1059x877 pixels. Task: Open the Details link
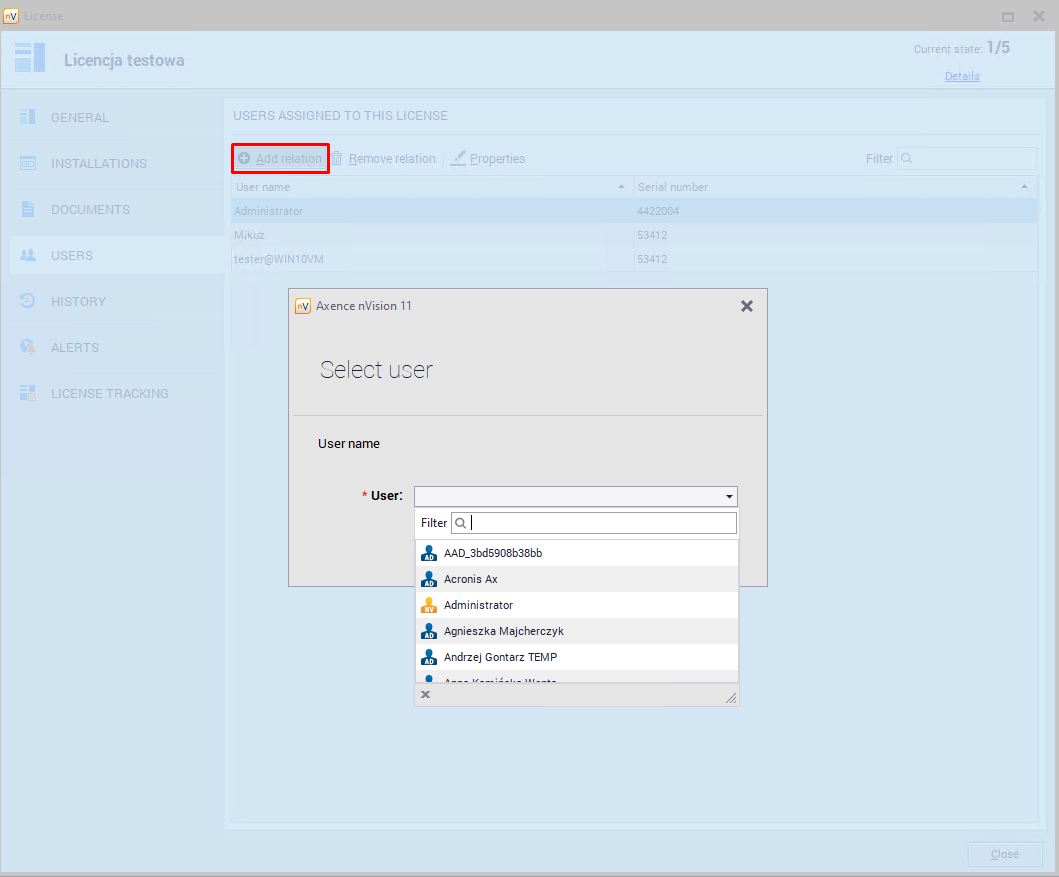(961, 76)
